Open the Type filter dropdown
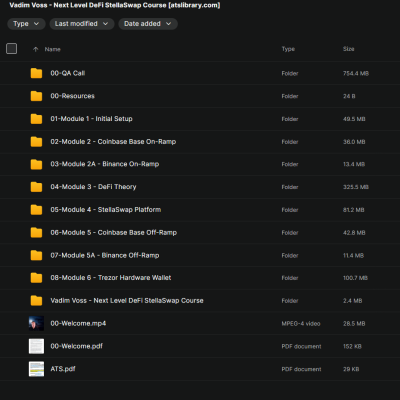 (x=26, y=24)
